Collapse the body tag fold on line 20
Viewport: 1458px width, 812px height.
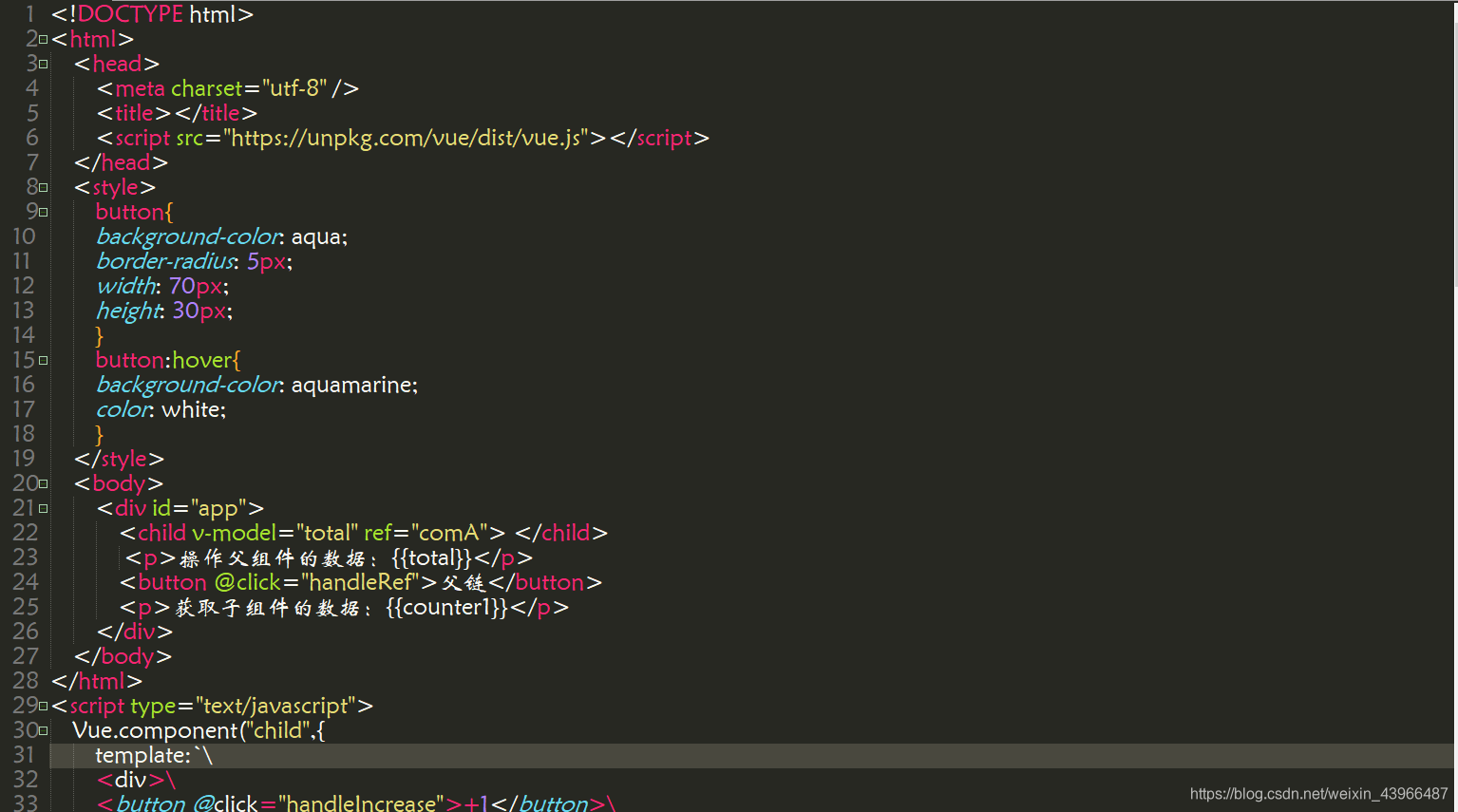point(43,484)
